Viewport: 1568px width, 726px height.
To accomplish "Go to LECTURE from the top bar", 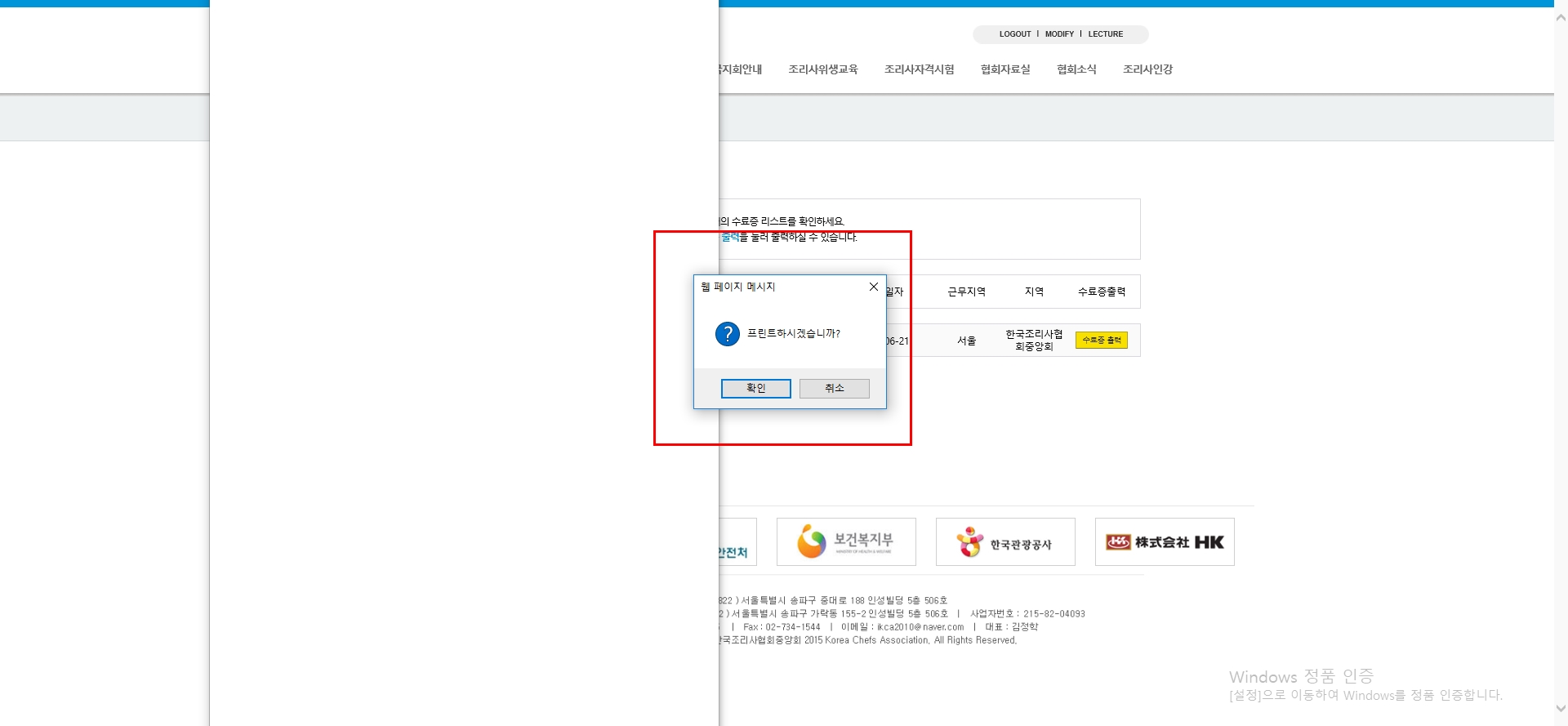I will (x=1105, y=34).
